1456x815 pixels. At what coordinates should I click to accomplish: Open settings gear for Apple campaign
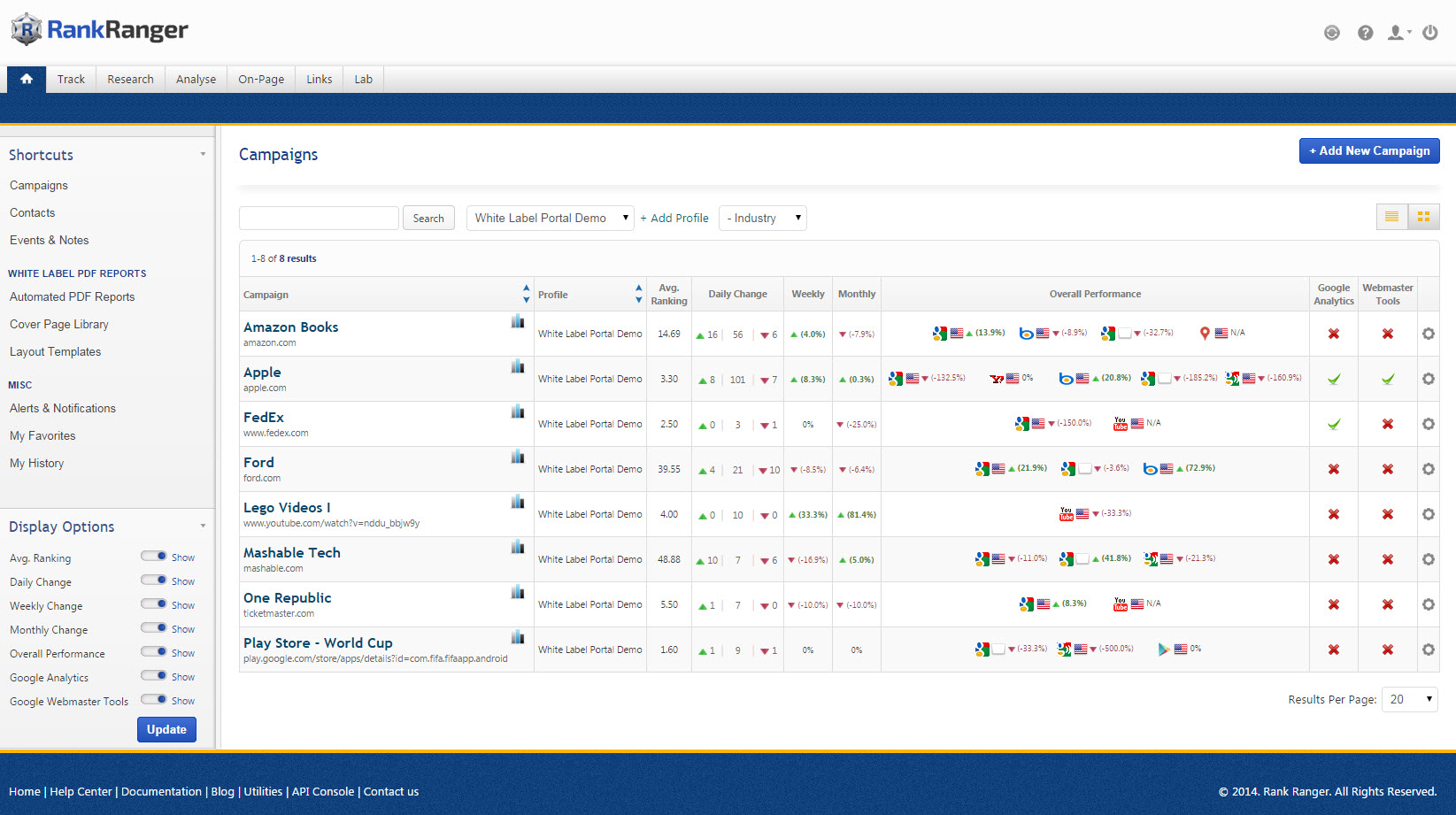[1428, 379]
